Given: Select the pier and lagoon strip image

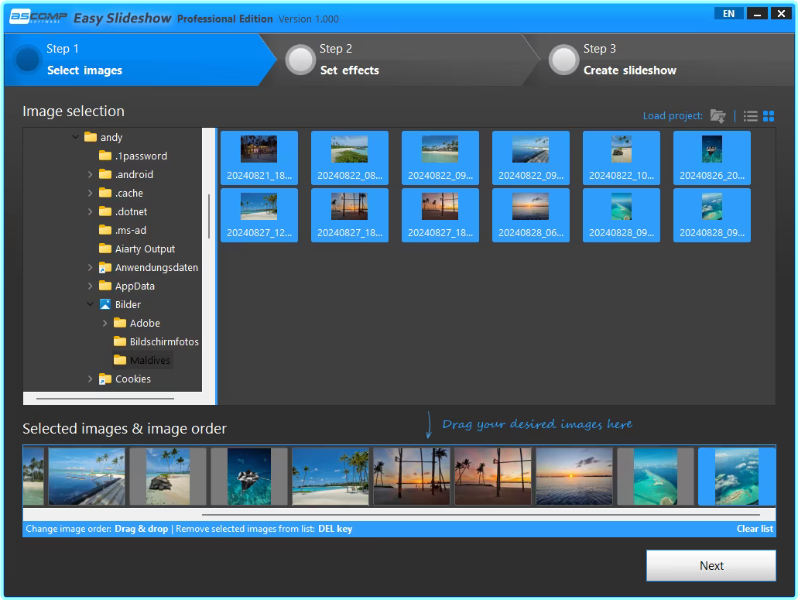Looking at the screenshot, I should tap(87, 476).
